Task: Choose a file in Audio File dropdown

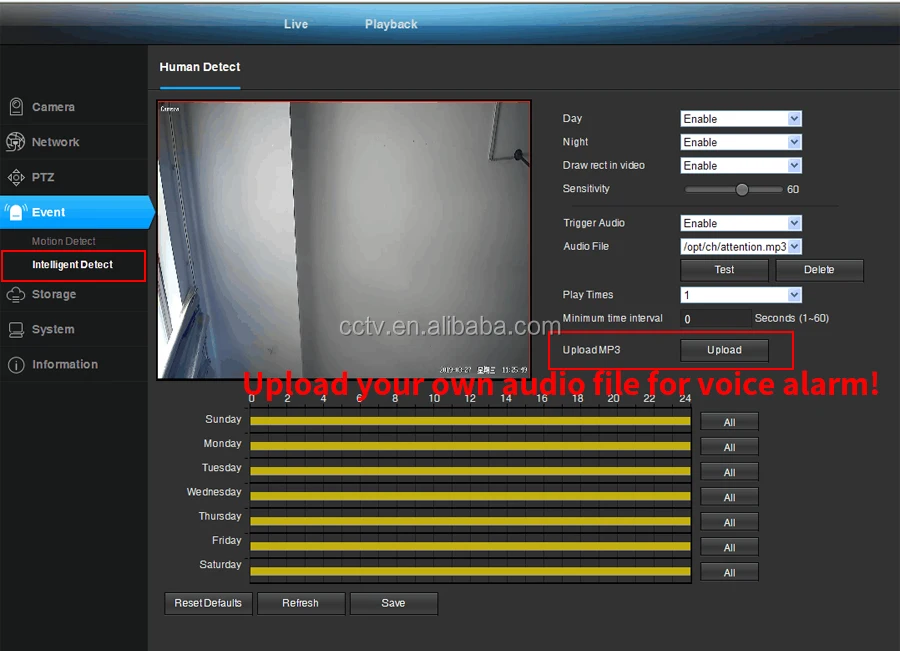Action: (x=741, y=247)
